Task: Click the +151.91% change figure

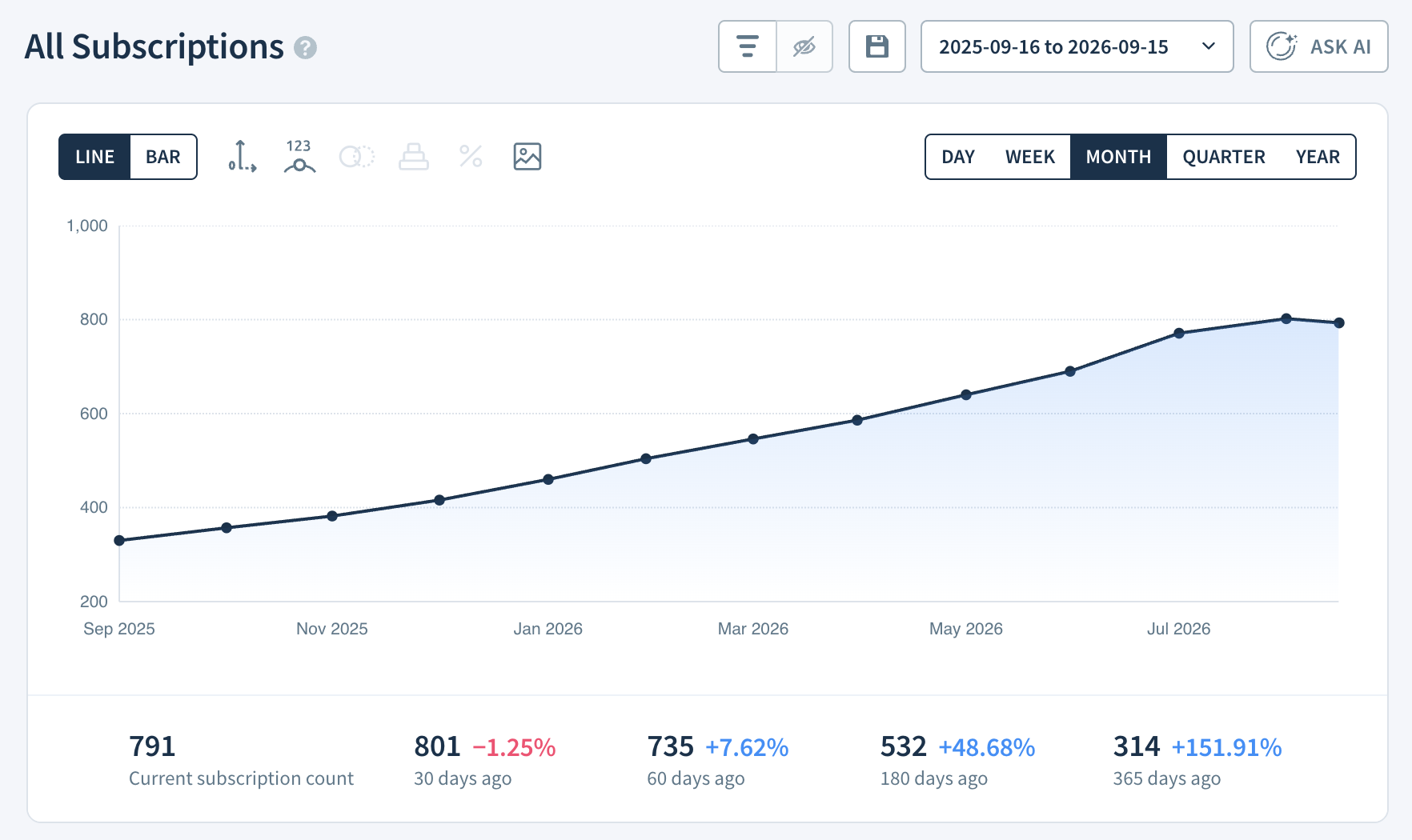Action: (x=1226, y=747)
